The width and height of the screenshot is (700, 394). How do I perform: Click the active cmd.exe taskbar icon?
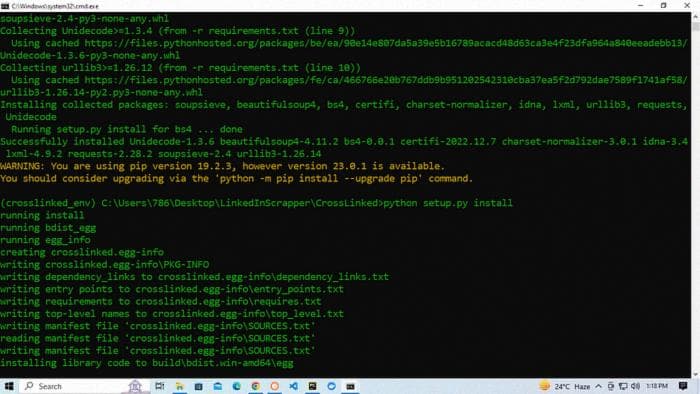350,386
